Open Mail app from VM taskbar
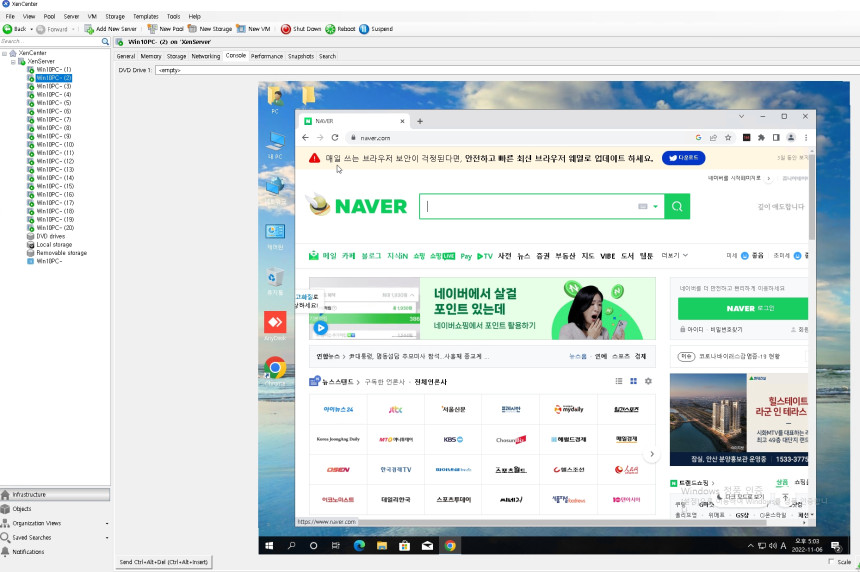Viewport: 860px width, 572px height. [x=427, y=546]
